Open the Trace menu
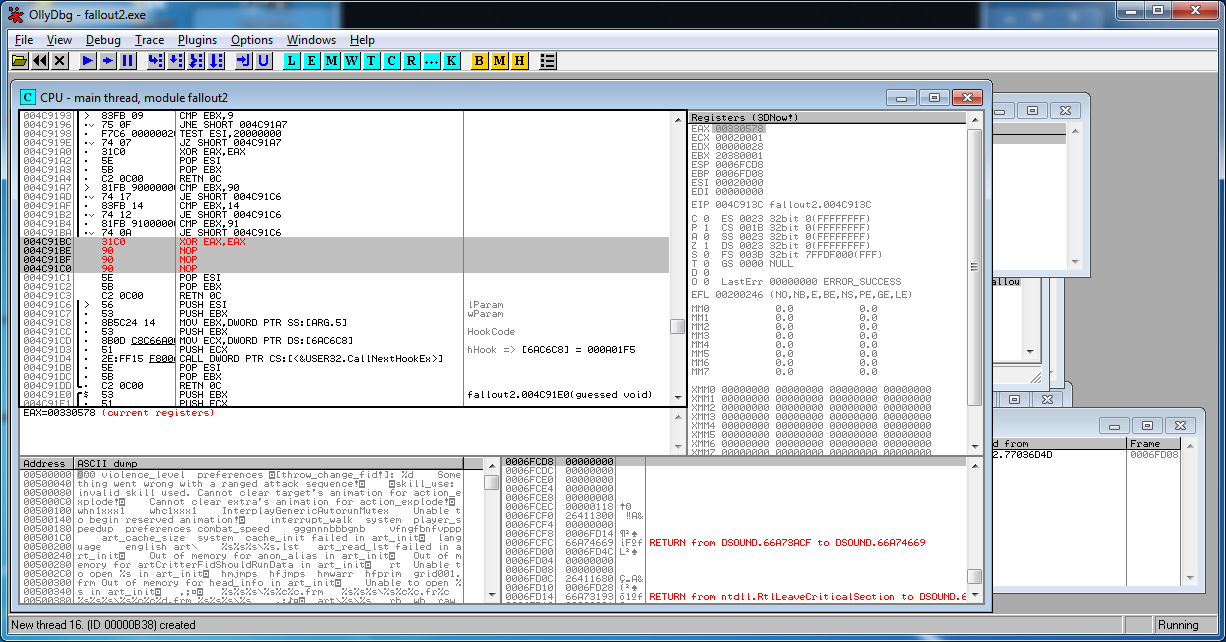 click(x=149, y=40)
